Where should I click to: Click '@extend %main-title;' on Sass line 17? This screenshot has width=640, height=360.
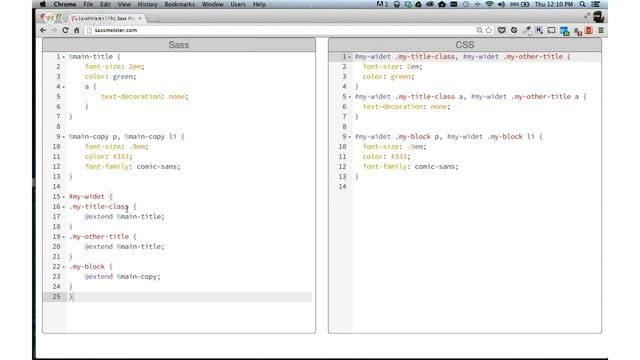point(124,216)
